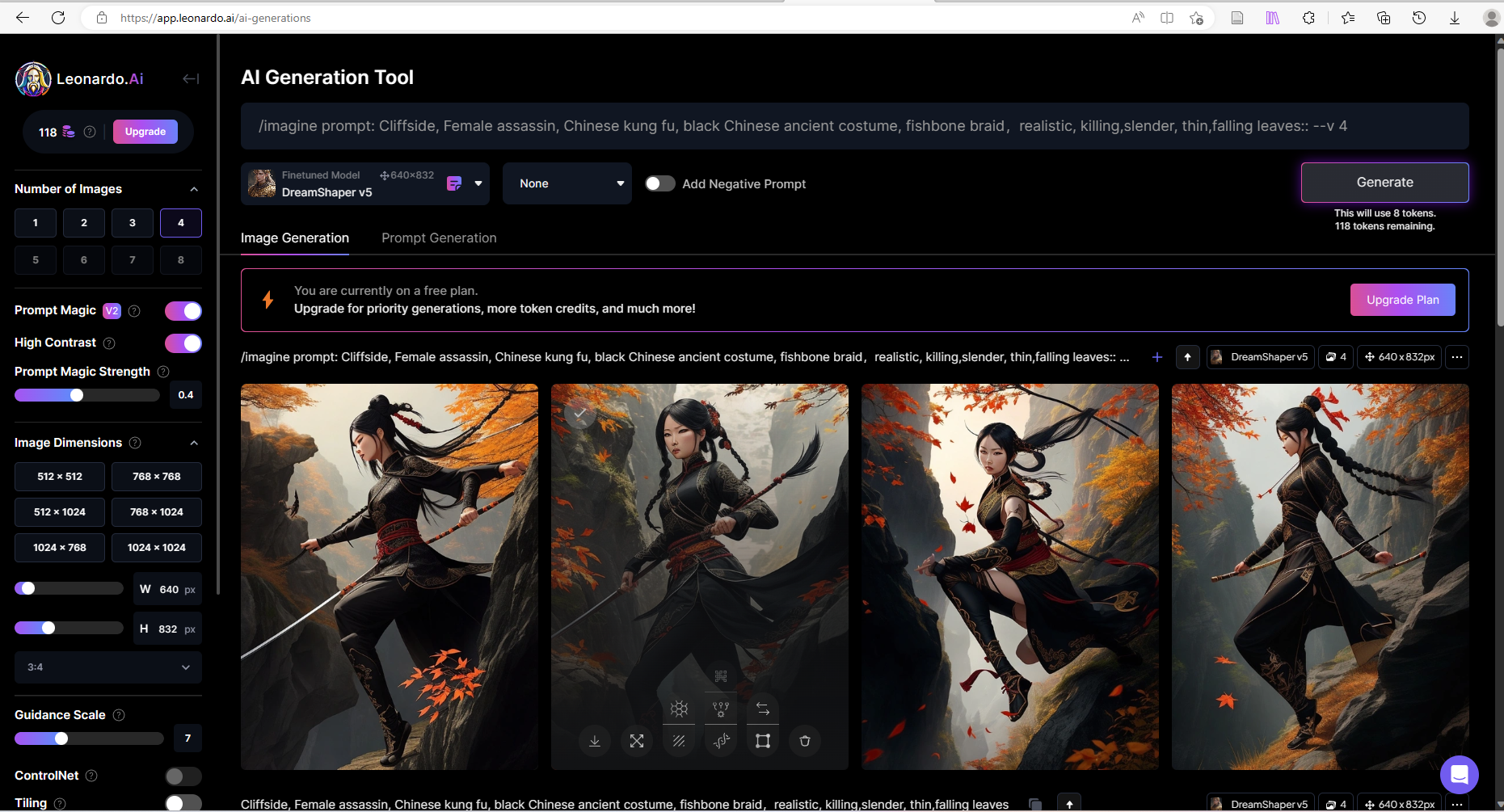Delete the second generated image
The width and height of the screenshot is (1504, 812).
click(805, 741)
